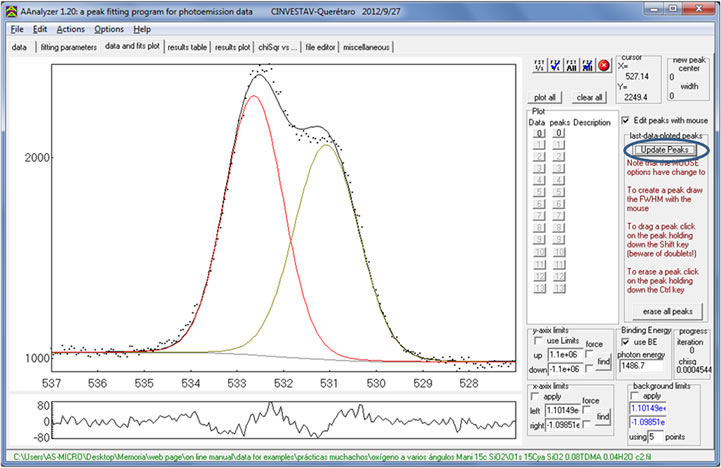The width and height of the screenshot is (721, 468).
Task: Click the FIT All checkmark icon
Action: 588,66
